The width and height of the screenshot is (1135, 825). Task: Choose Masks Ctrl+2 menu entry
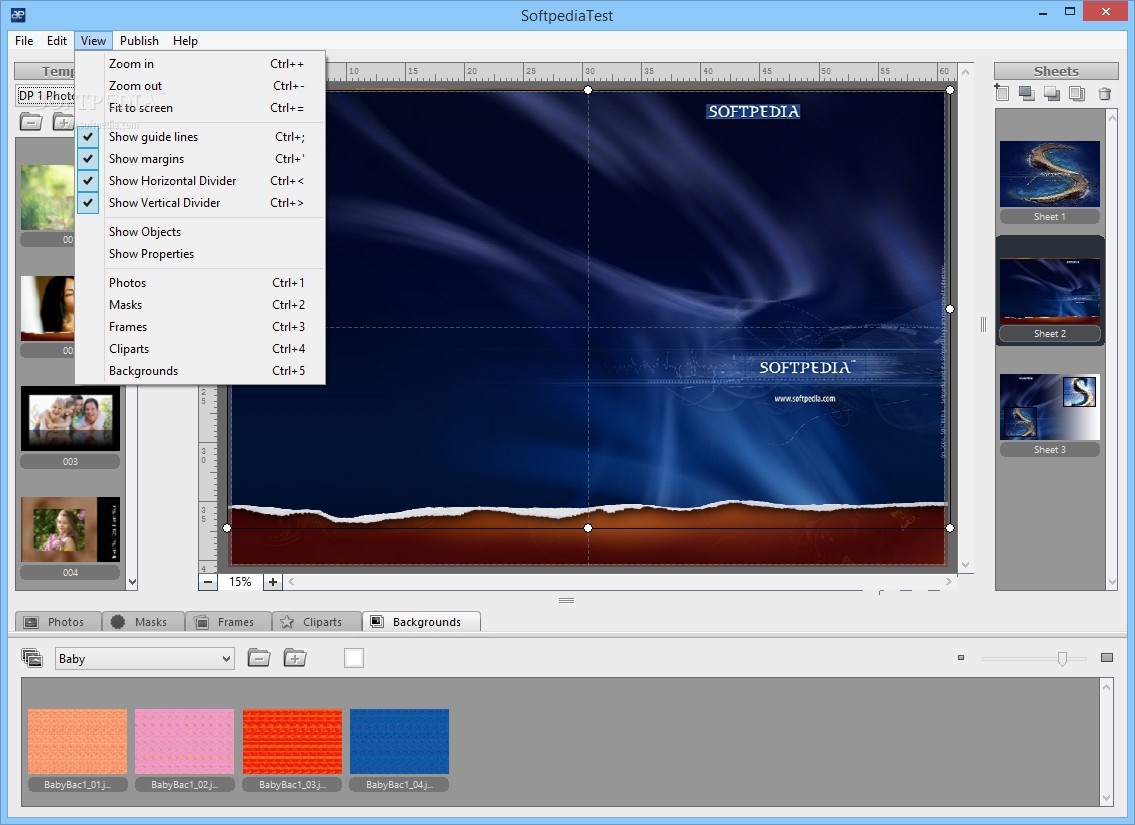200,305
